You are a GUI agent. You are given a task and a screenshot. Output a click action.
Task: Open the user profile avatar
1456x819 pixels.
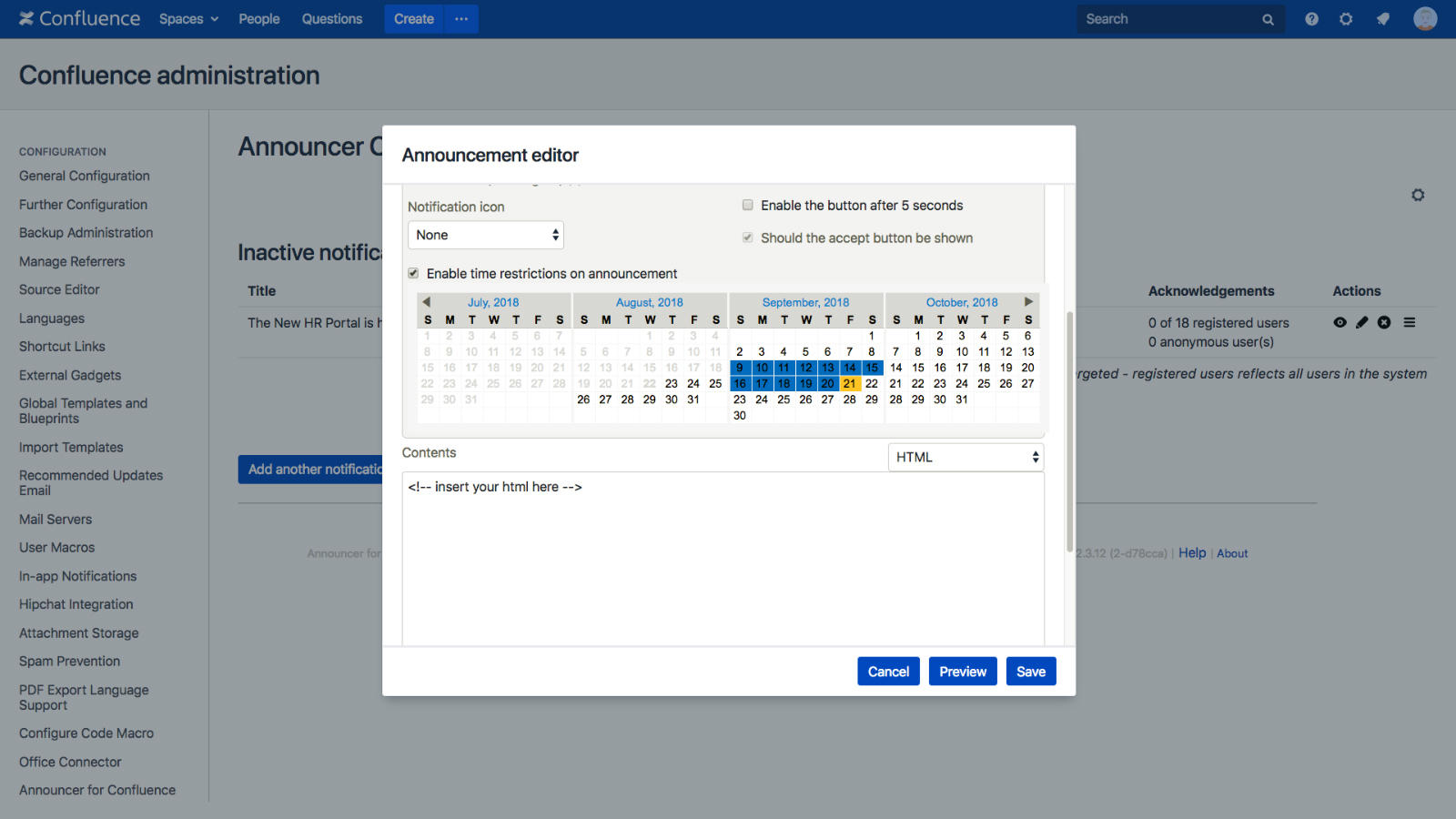(x=1425, y=18)
